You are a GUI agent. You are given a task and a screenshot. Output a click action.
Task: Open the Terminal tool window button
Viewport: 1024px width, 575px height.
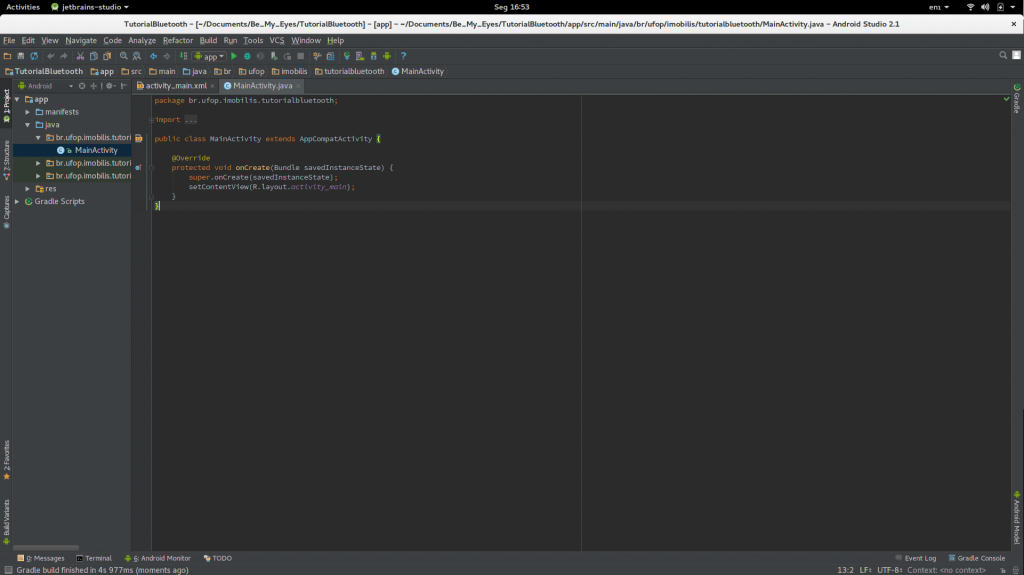coord(94,558)
